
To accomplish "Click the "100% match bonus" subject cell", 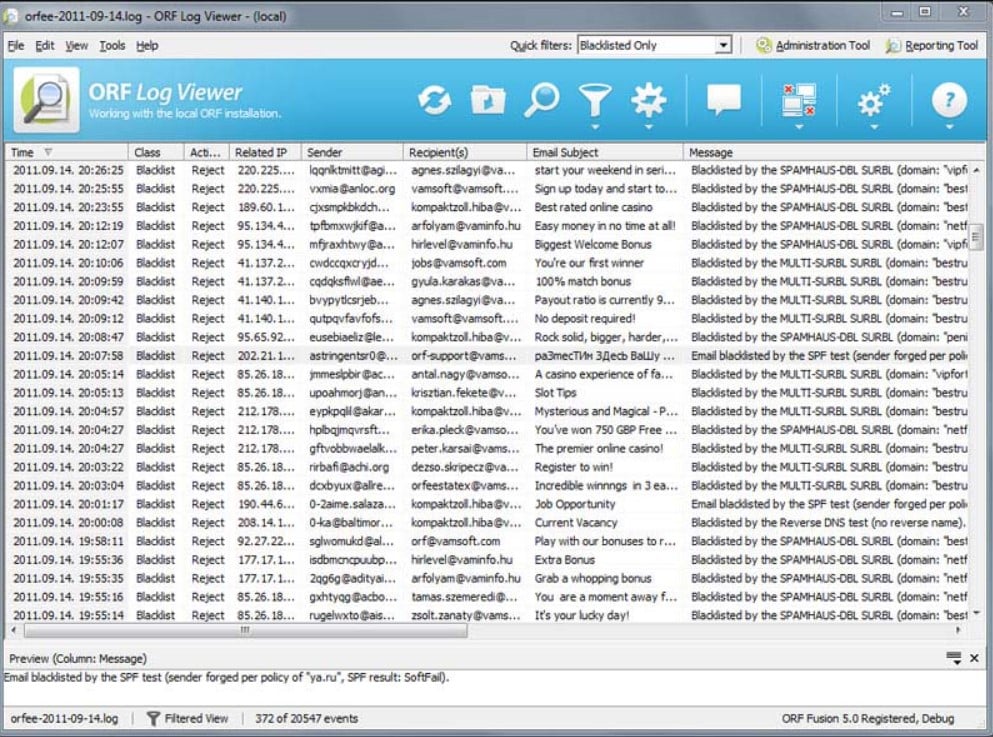I will click(583, 281).
